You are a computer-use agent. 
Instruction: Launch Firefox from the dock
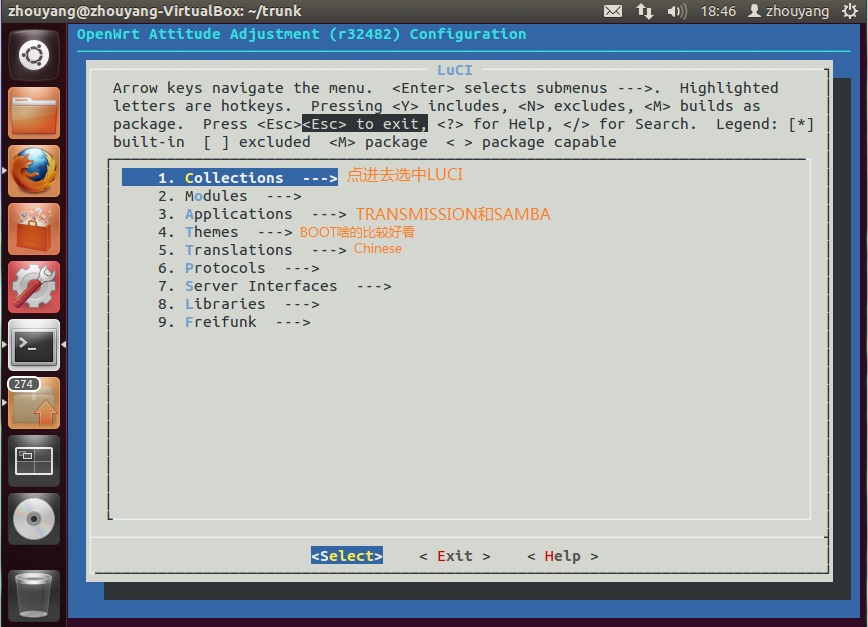pos(34,171)
